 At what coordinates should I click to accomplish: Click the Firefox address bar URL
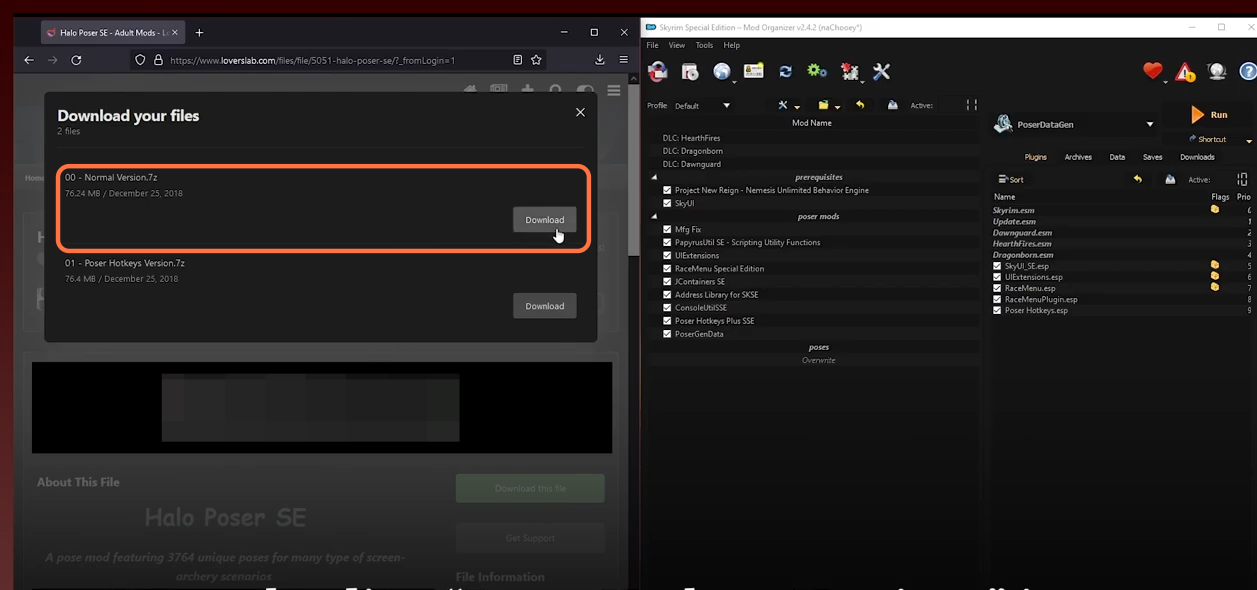tap(312, 60)
